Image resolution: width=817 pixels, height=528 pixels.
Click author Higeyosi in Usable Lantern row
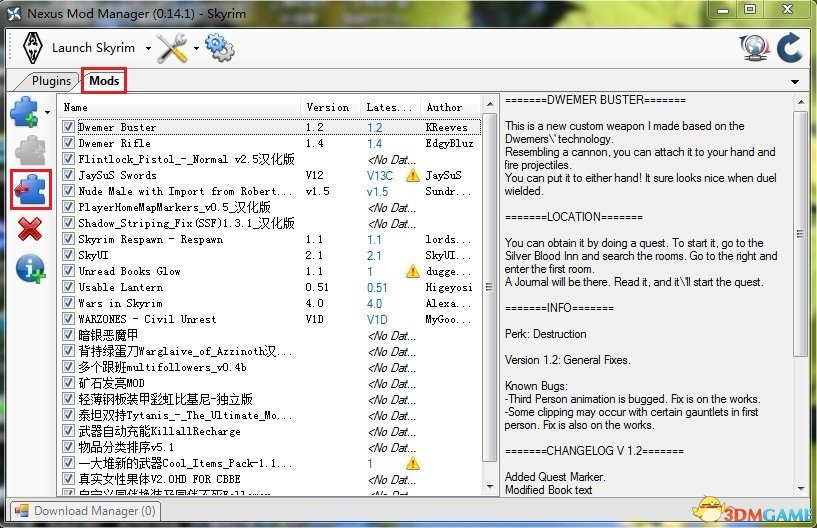449,287
